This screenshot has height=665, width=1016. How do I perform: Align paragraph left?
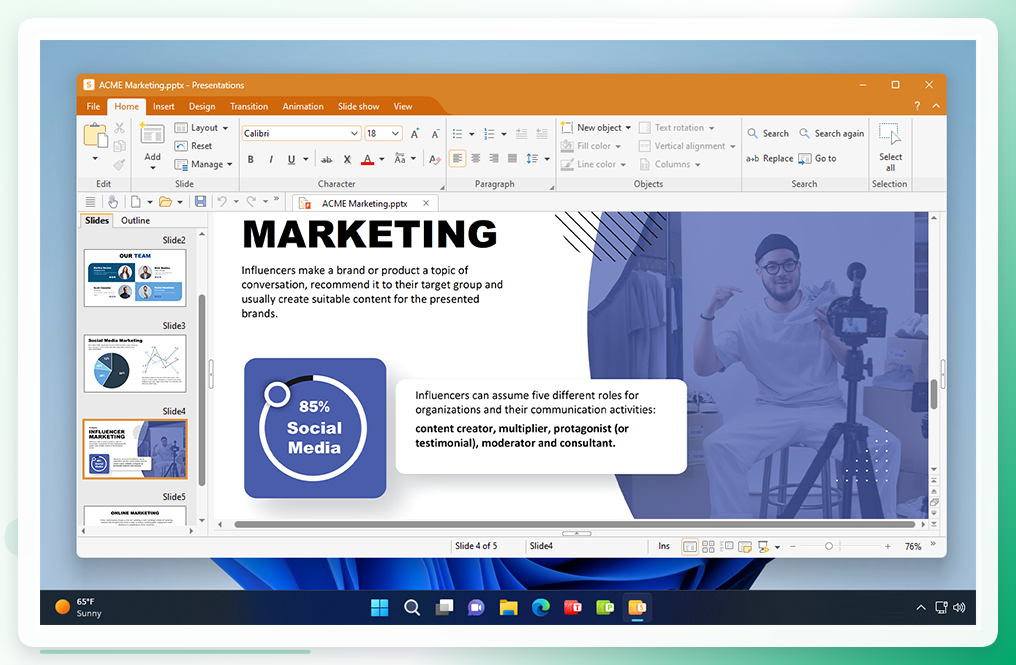pos(457,158)
